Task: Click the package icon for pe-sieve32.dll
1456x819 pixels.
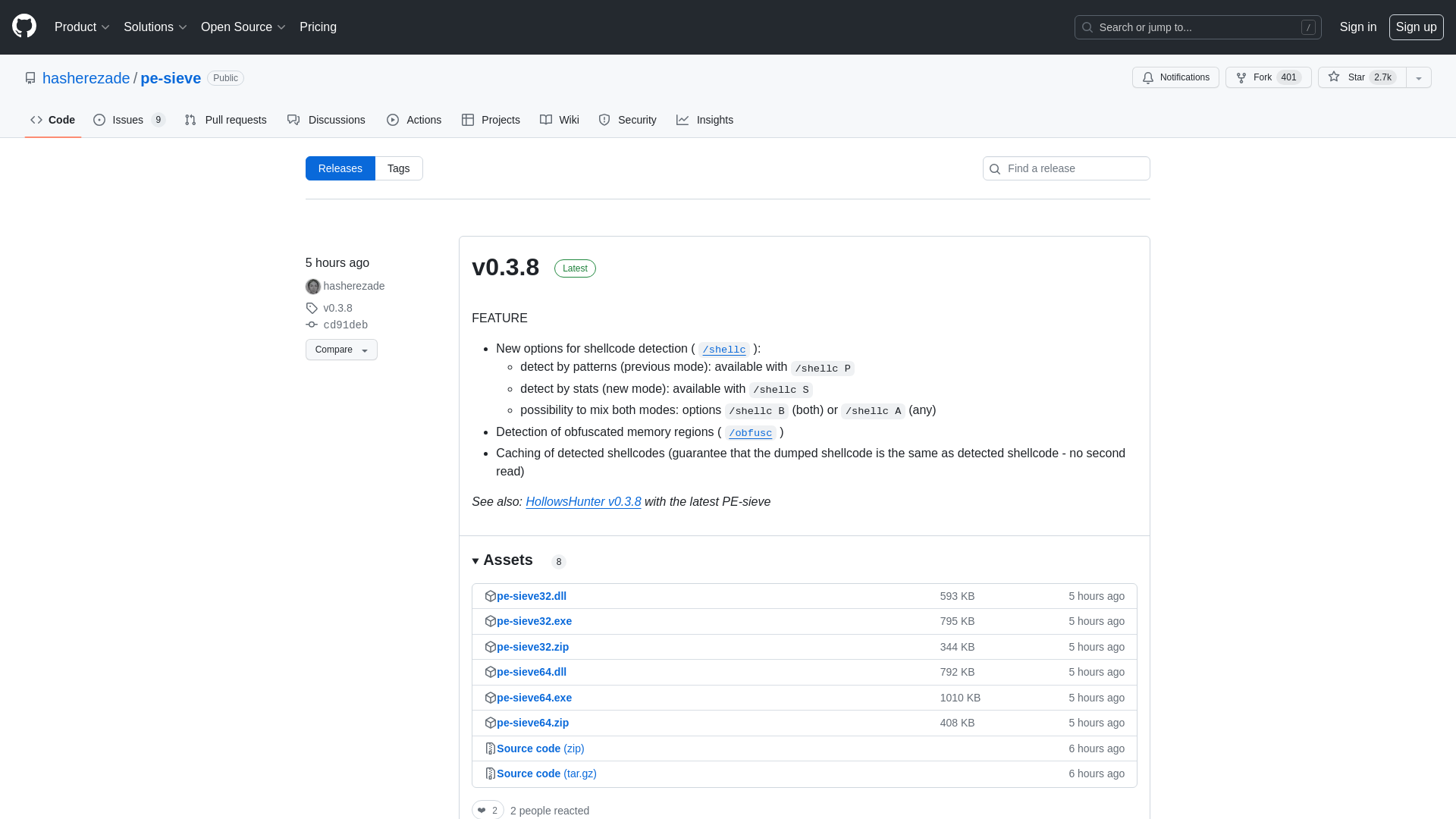Action: point(491,596)
